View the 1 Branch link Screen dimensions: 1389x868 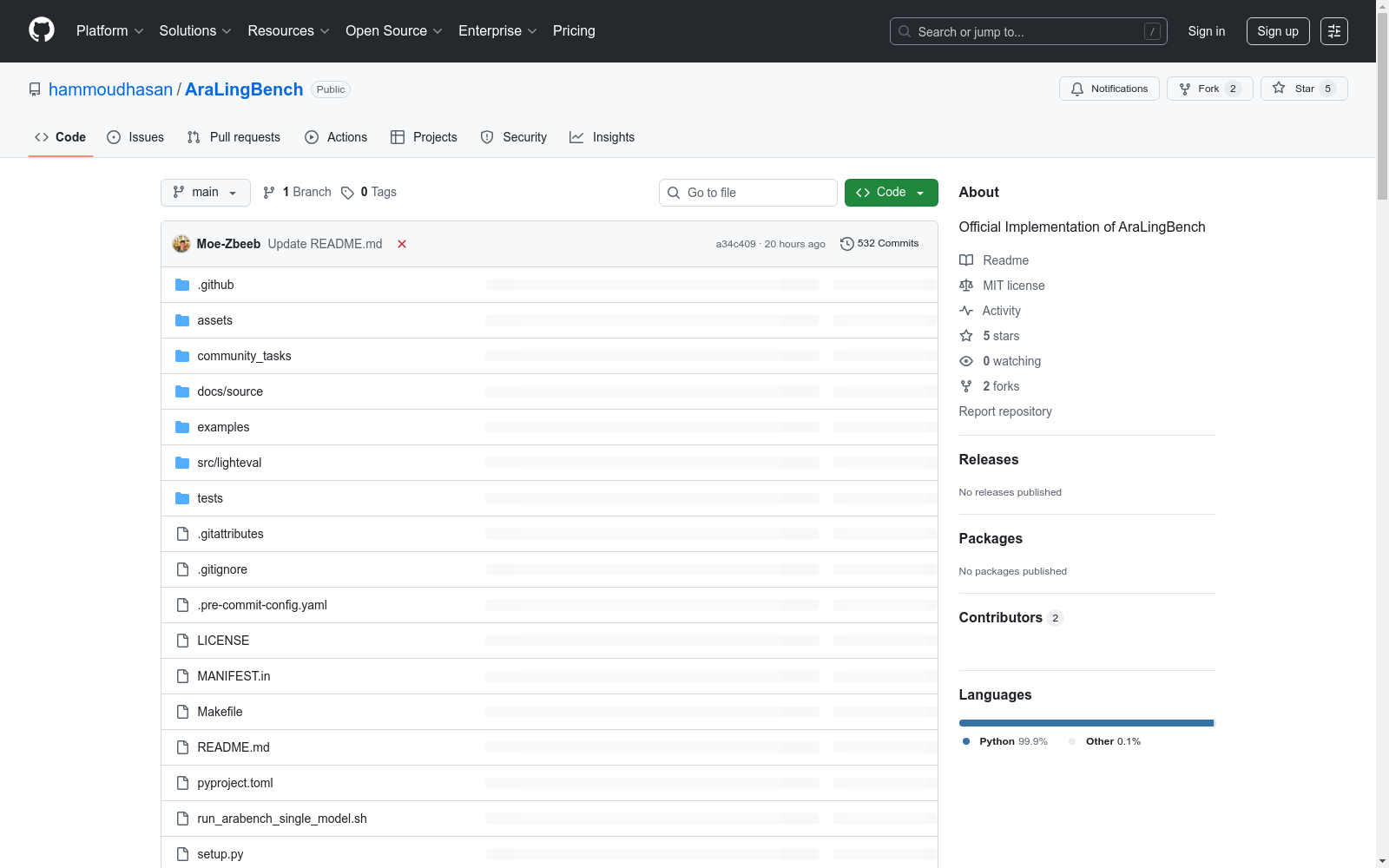tap(297, 193)
